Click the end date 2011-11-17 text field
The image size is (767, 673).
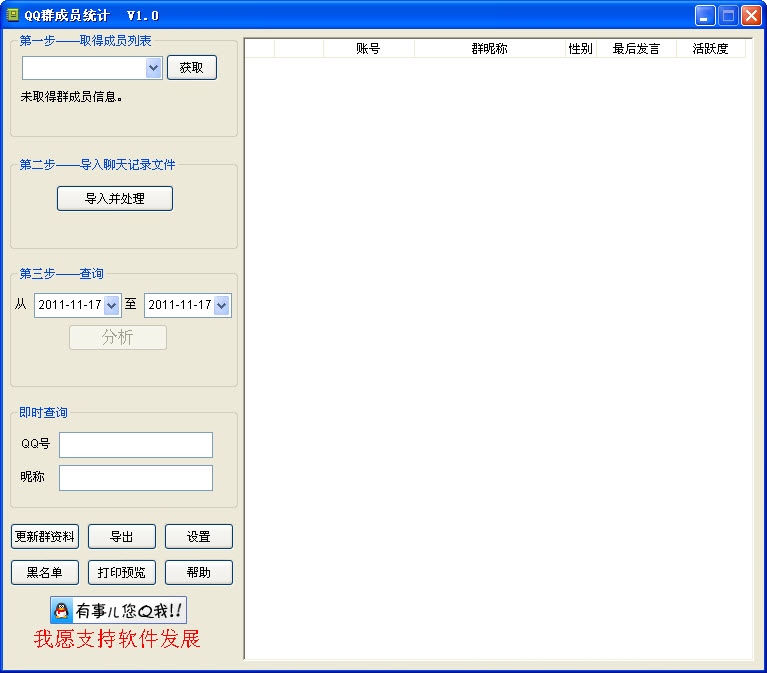click(180, 305)
